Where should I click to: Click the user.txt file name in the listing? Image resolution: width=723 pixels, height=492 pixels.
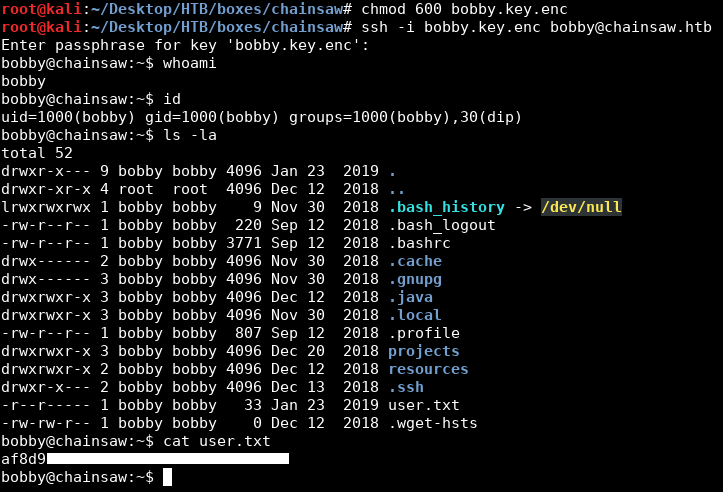(424, 405)
